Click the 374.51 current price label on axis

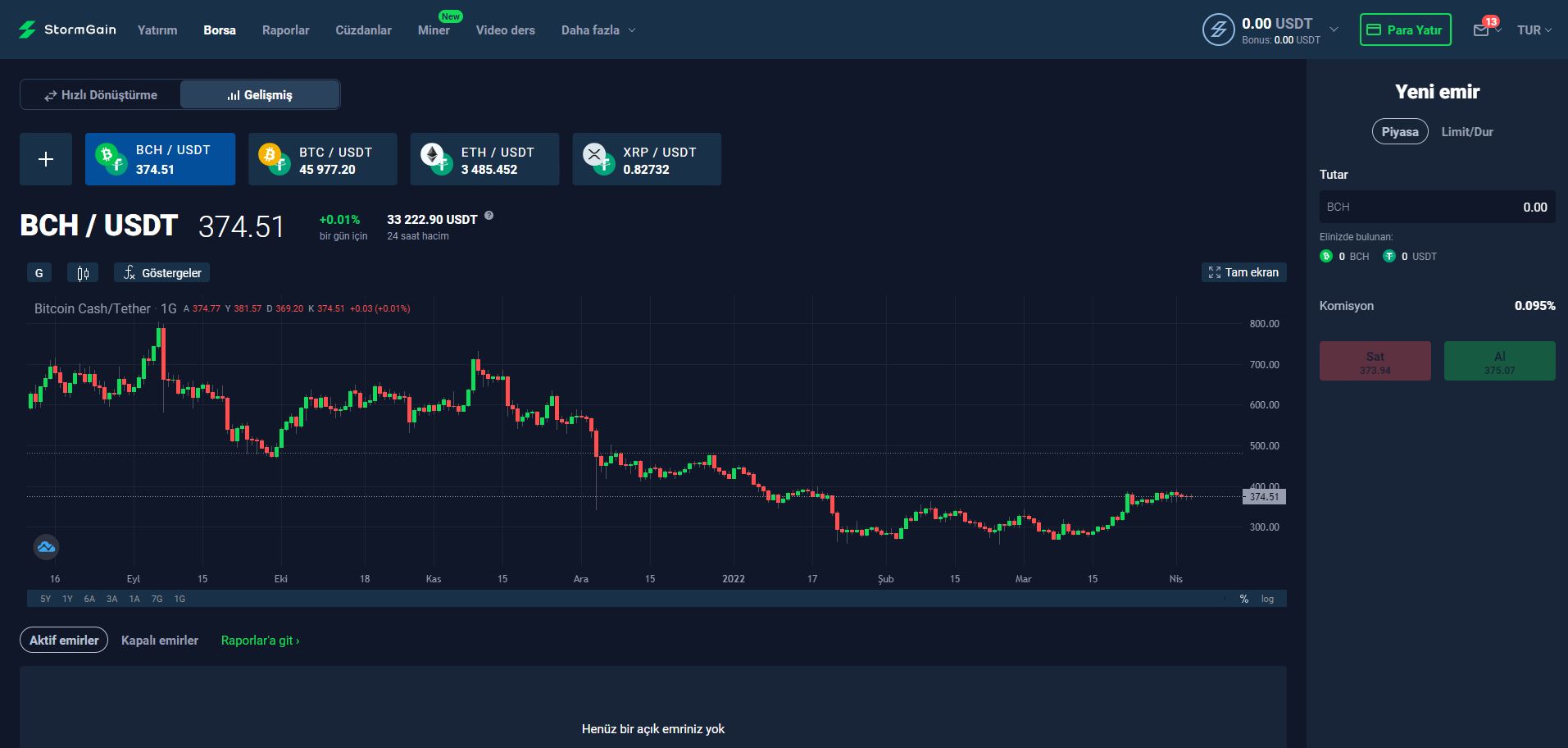pos(1265,496)
